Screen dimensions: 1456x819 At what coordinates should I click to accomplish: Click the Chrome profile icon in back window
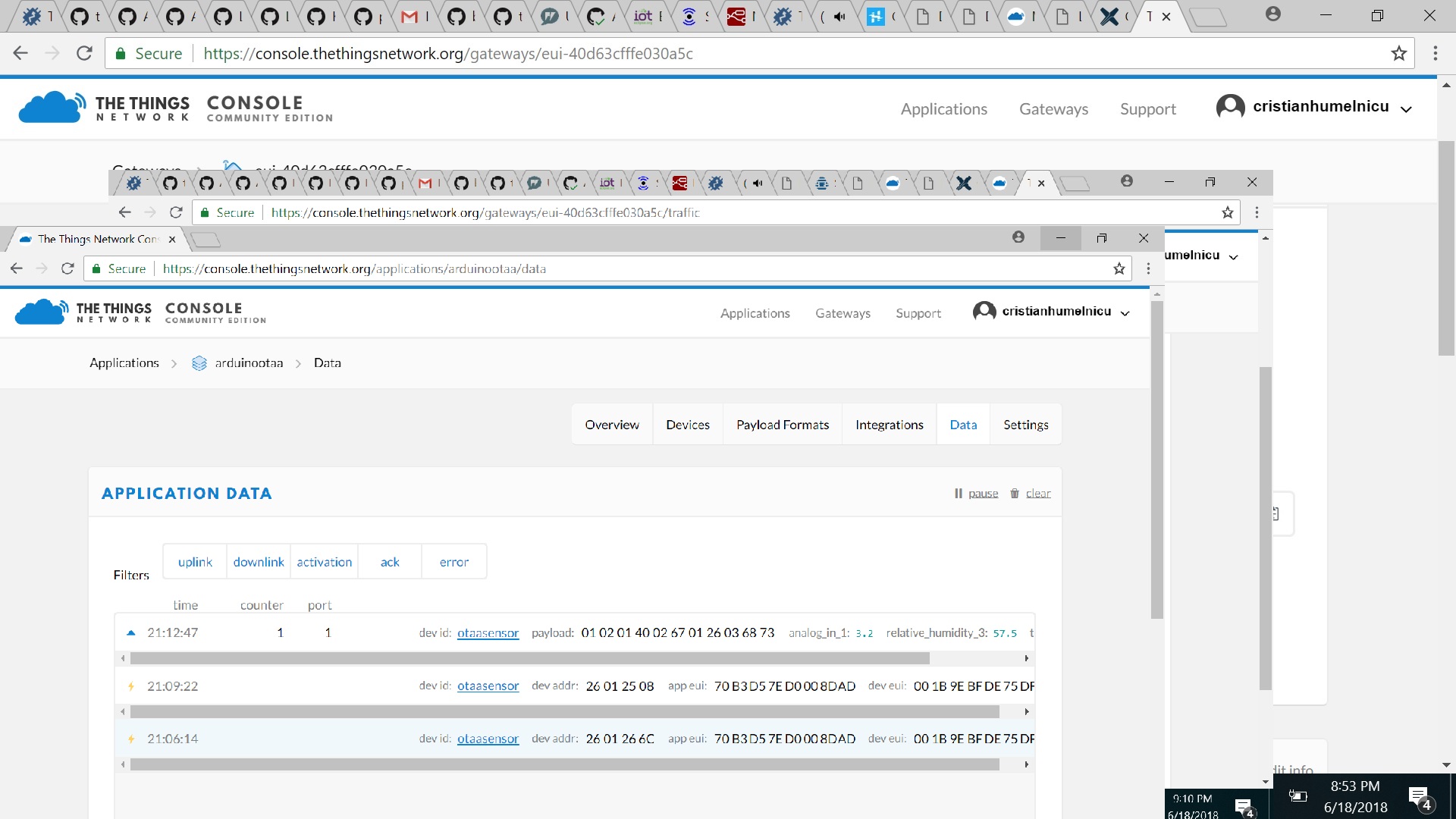coord(1273,14)
